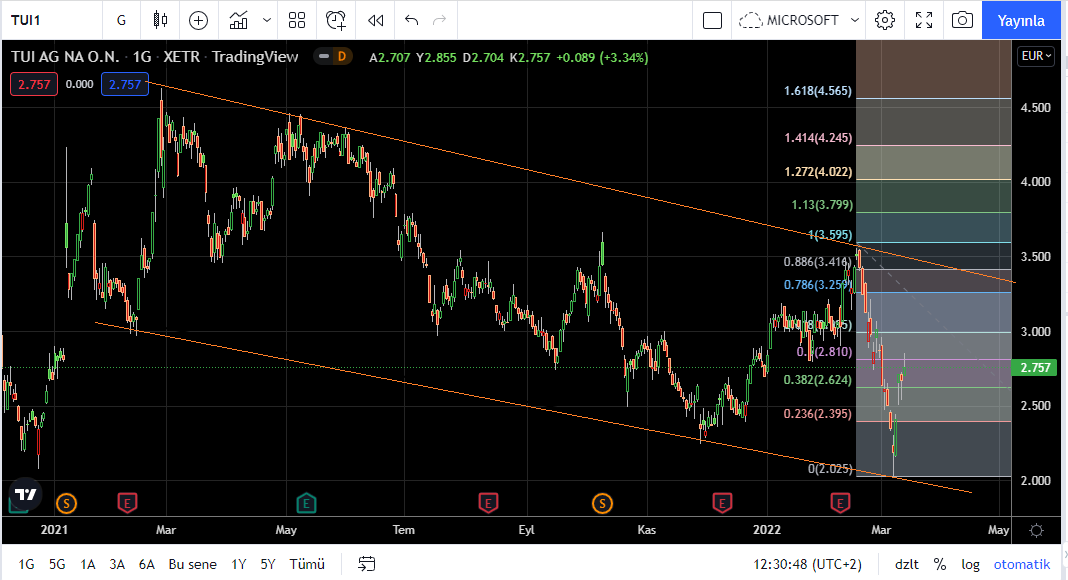This screenshot has width=1068, height=580.
Task: Select the 1A date range
Action: point(87,564)
